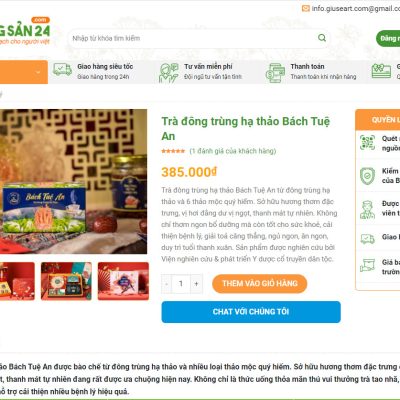Click the search magnifier icon
Image resolution: width=400 pixels, height=400 pixels.
322,38
